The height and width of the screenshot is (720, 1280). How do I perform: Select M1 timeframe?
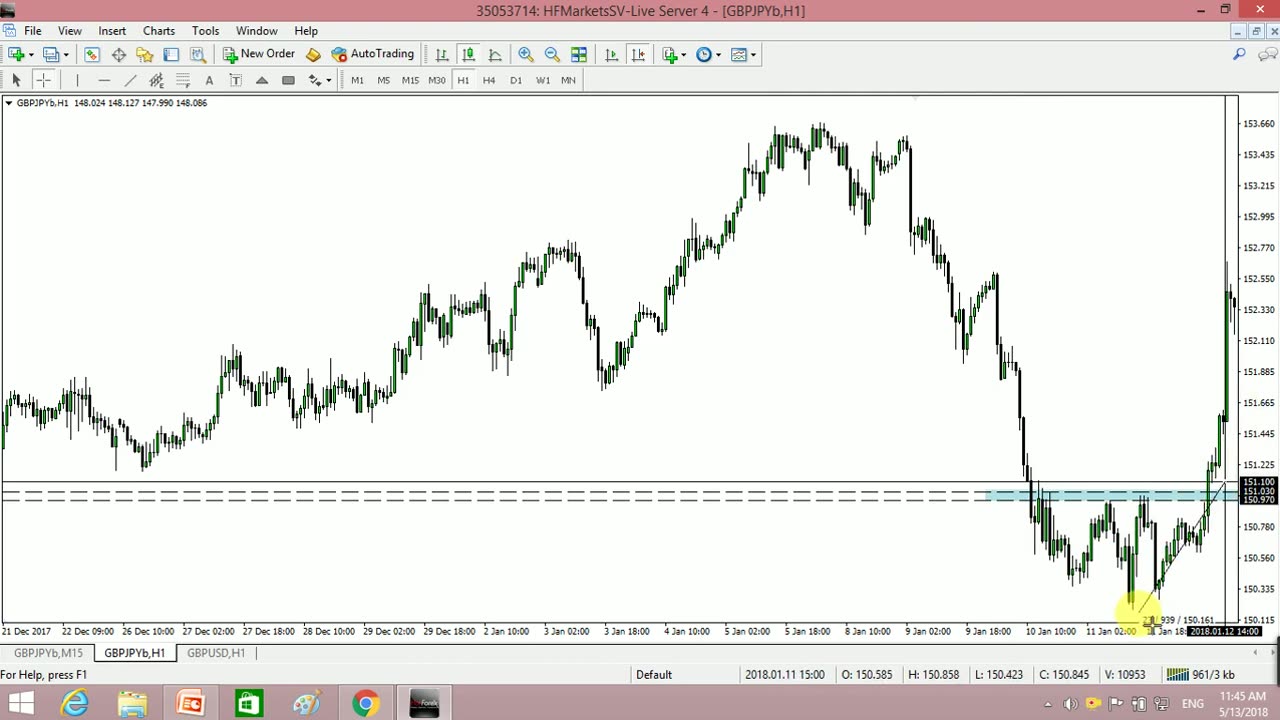(357, 80)
